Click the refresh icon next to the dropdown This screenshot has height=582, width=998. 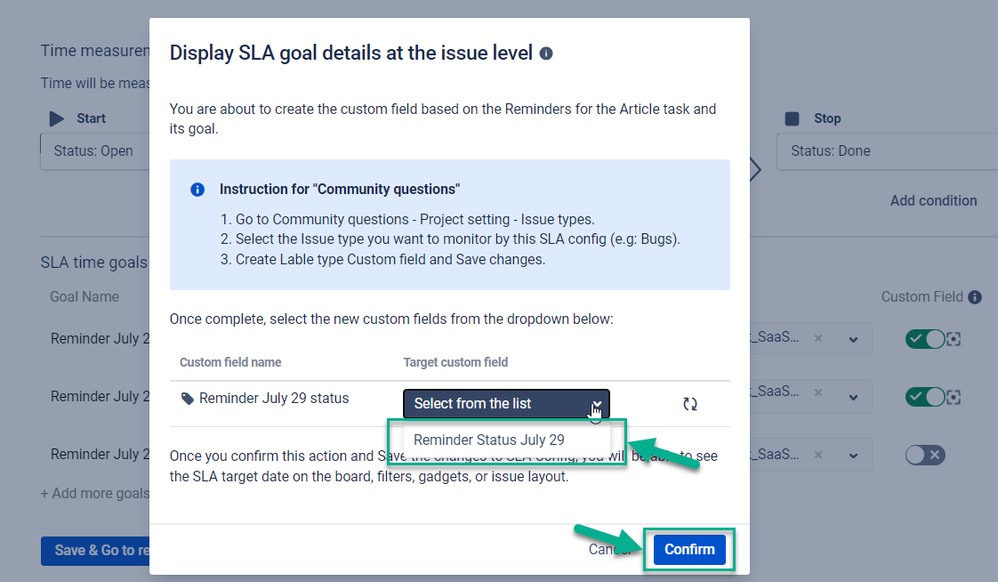(x=690, y=404)
